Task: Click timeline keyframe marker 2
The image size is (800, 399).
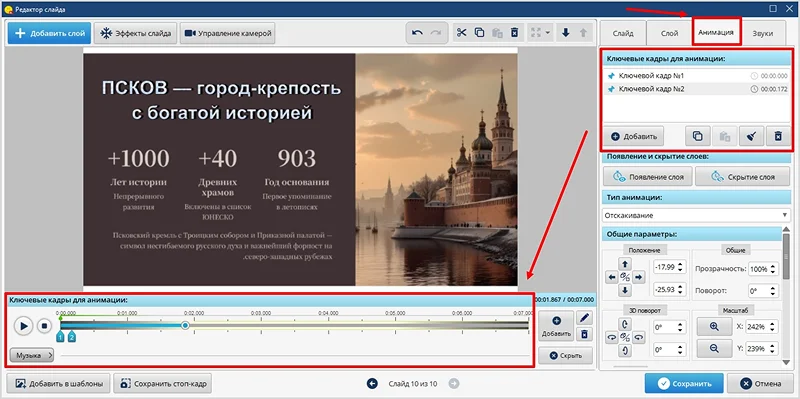Action: pos(72,336)
